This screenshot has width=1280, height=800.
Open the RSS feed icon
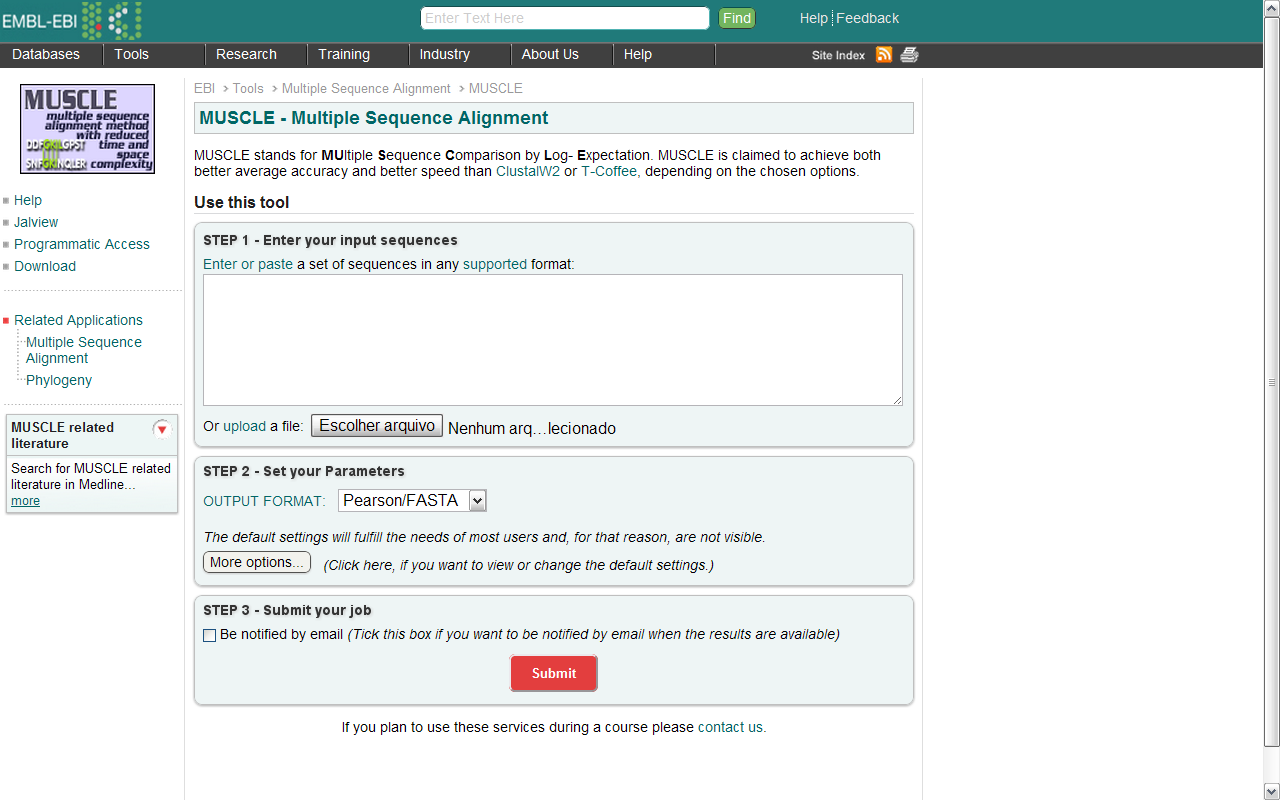(x=884, y=55)
